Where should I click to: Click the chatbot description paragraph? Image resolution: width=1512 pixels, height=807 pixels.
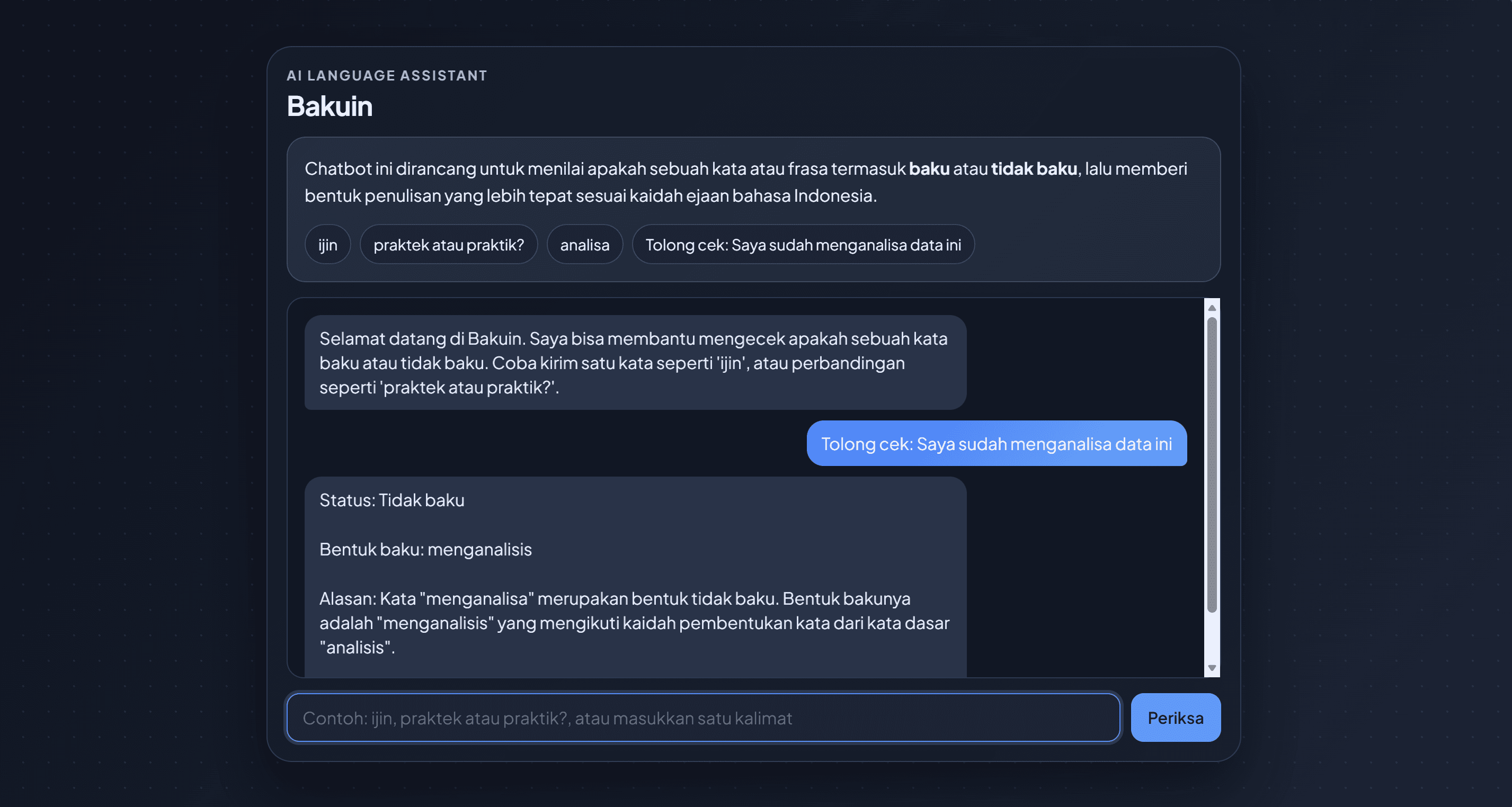745,182
